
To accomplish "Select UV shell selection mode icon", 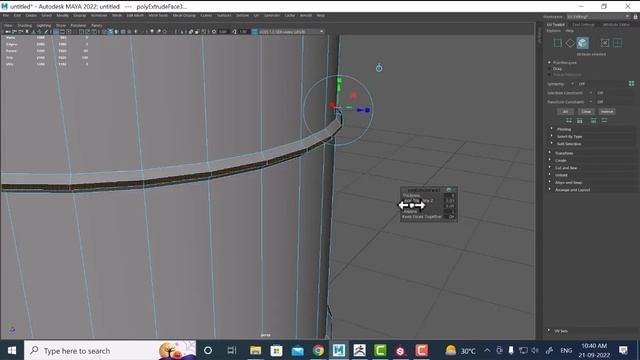I will 618,43.
